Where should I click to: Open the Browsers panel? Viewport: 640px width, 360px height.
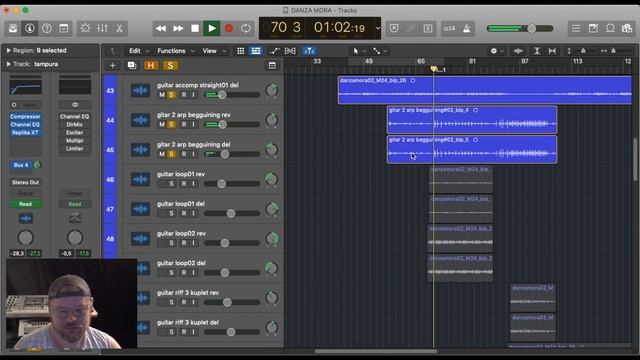(627, 28)
